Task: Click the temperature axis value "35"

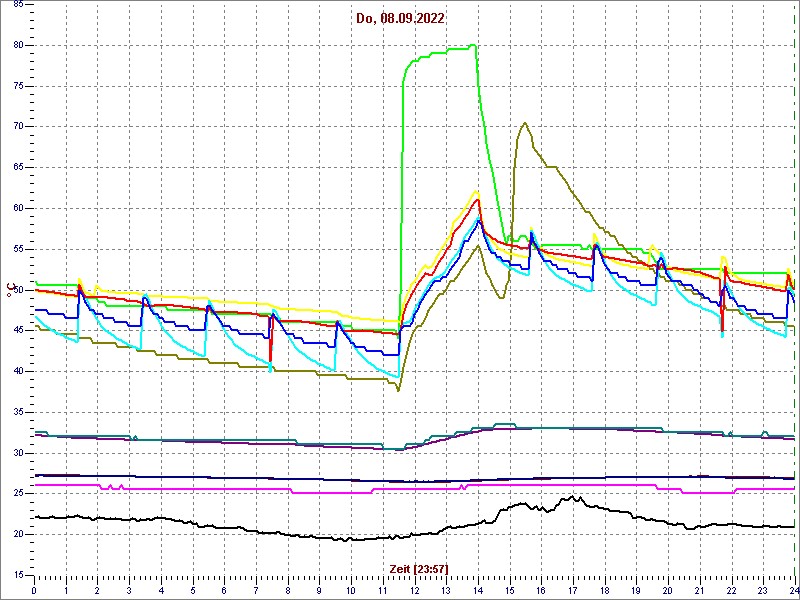Action: pyautogui.click(x=16, y=412)
